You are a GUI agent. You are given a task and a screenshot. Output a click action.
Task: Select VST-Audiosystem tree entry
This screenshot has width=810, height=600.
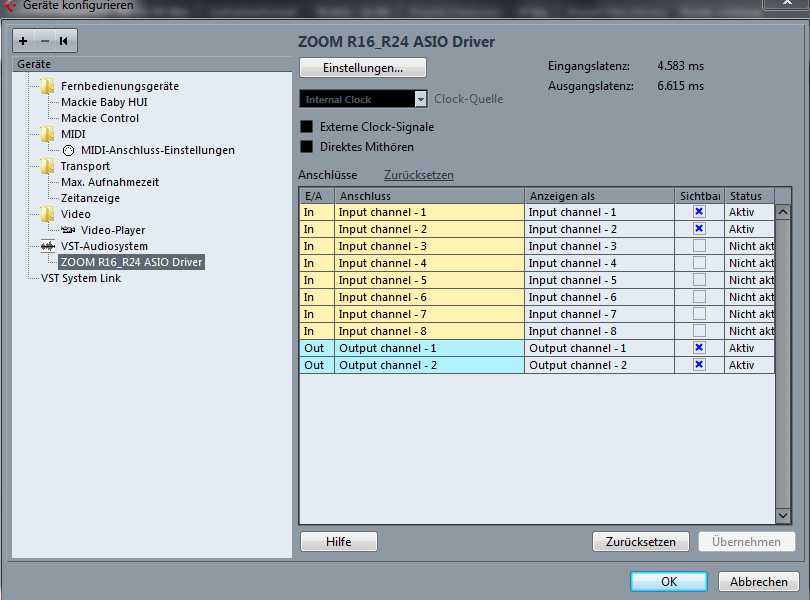104,247
